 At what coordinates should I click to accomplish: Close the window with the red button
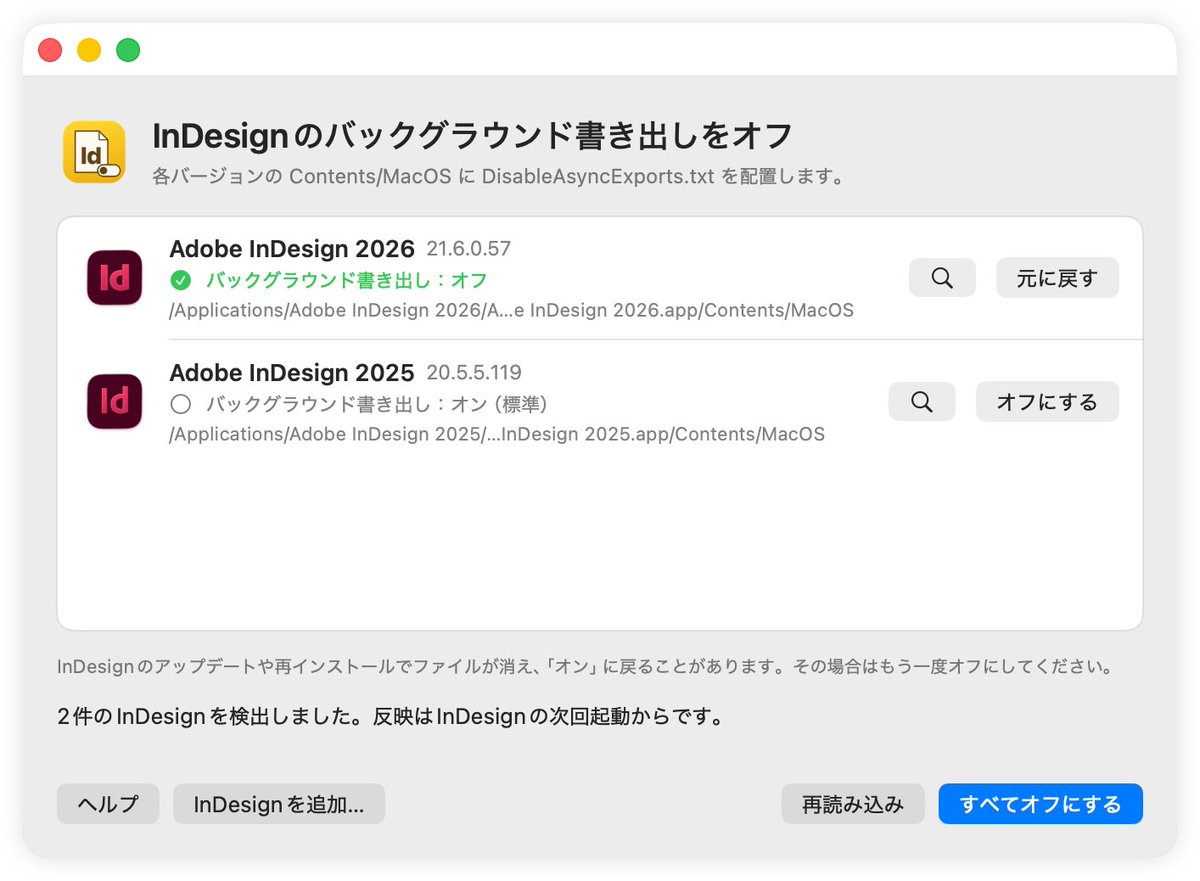(x=50, y=50)
